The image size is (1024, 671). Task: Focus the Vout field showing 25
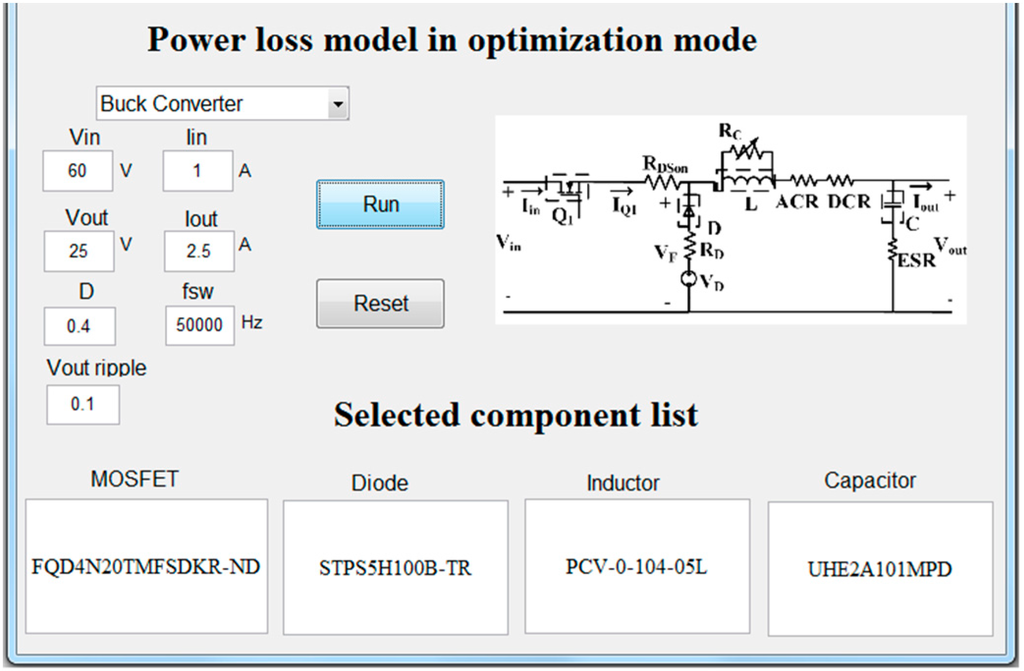[78, 251]
